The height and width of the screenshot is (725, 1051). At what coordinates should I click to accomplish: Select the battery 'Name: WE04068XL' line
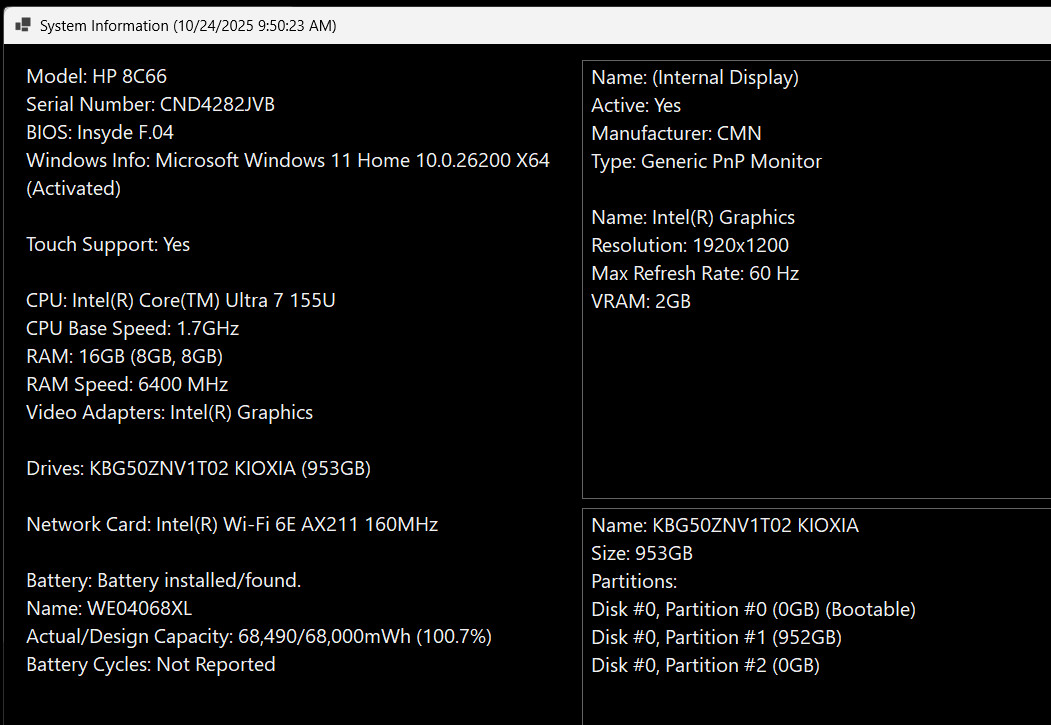109,608
